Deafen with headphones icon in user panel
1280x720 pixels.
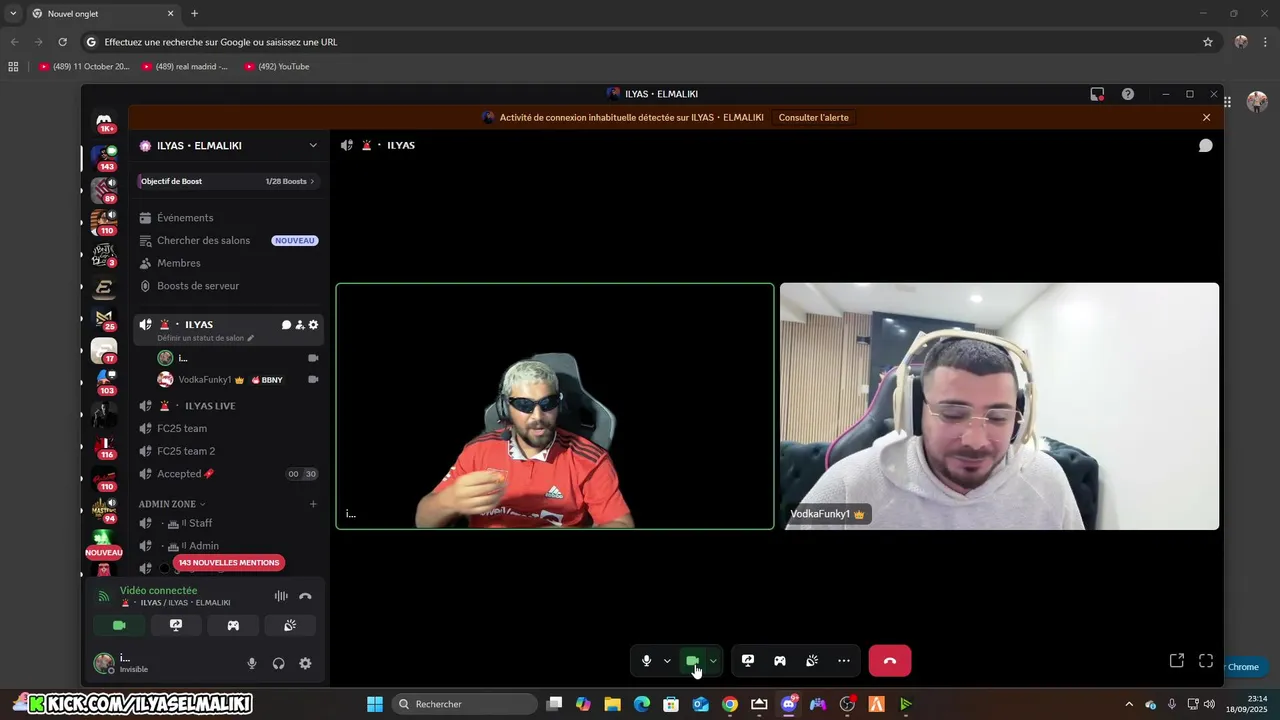click(x=279, y=663)
